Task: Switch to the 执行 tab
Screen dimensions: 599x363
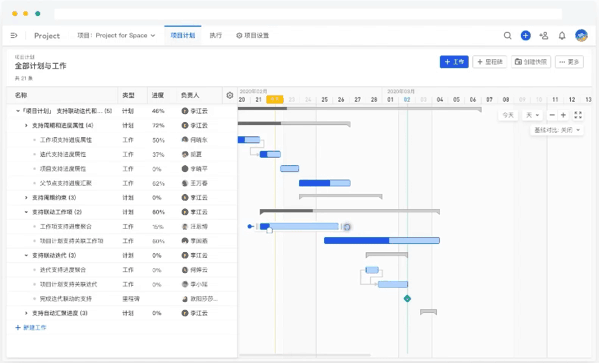Action: coord(216,36)
